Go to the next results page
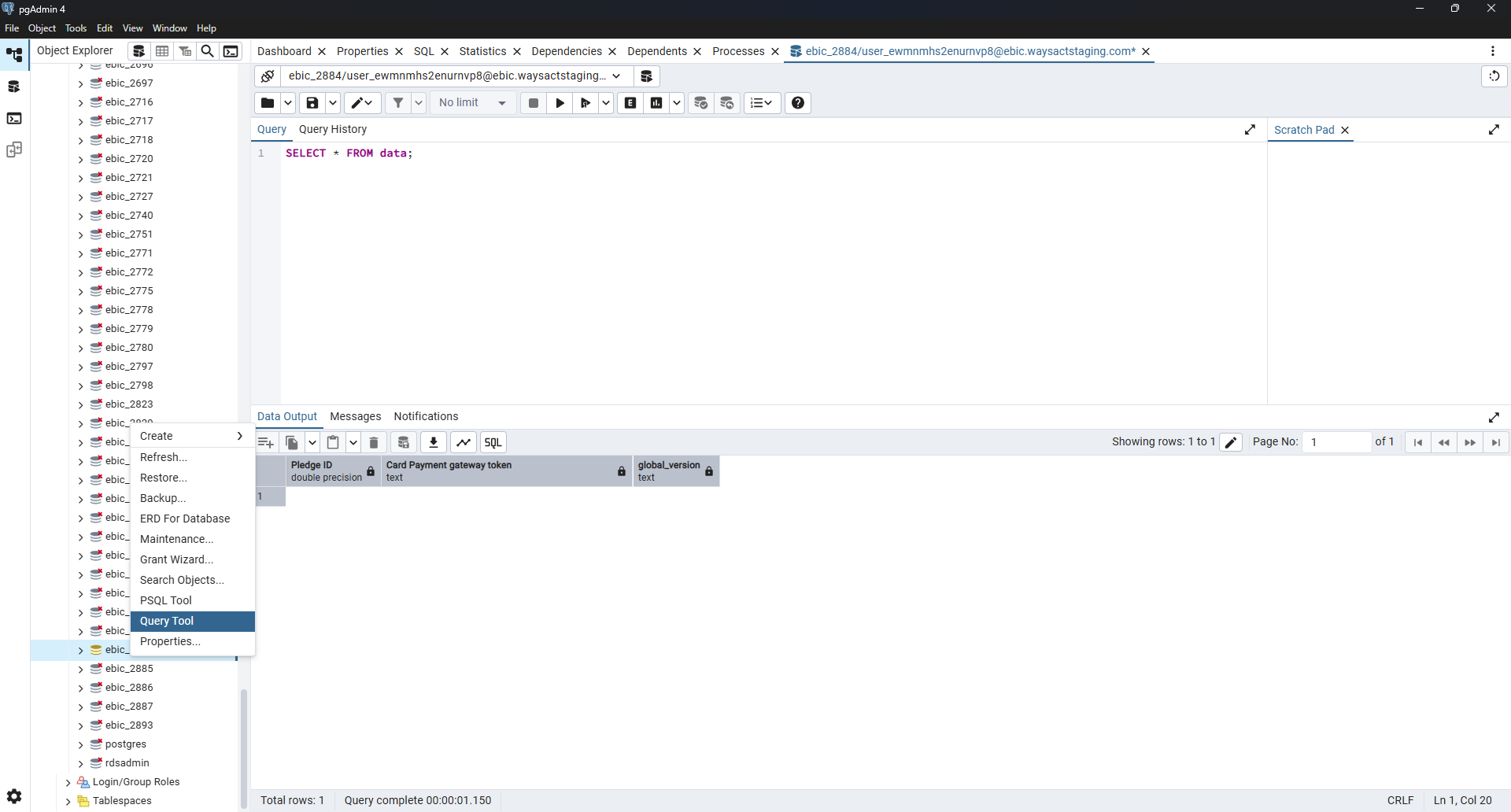This screenshot has height=812, width=1511. (1469, 442)
